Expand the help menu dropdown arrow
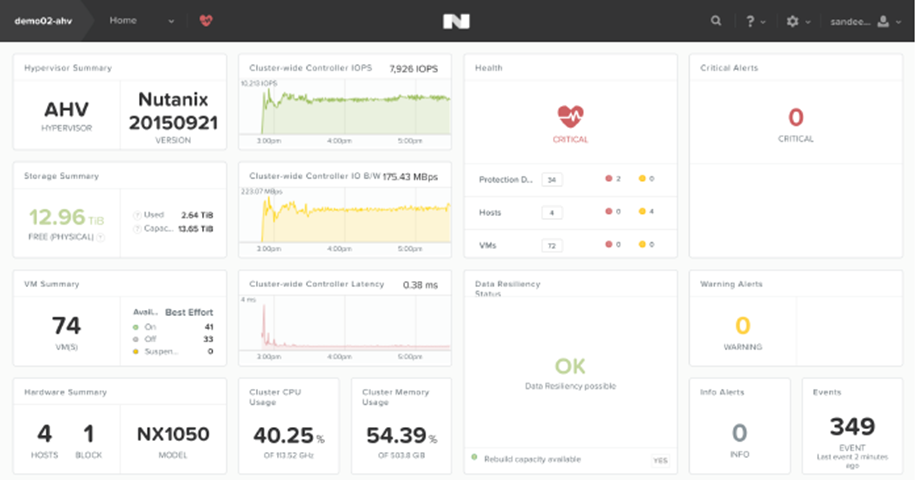The width and height of the screenshot is (916, 480). coord(765,21)
